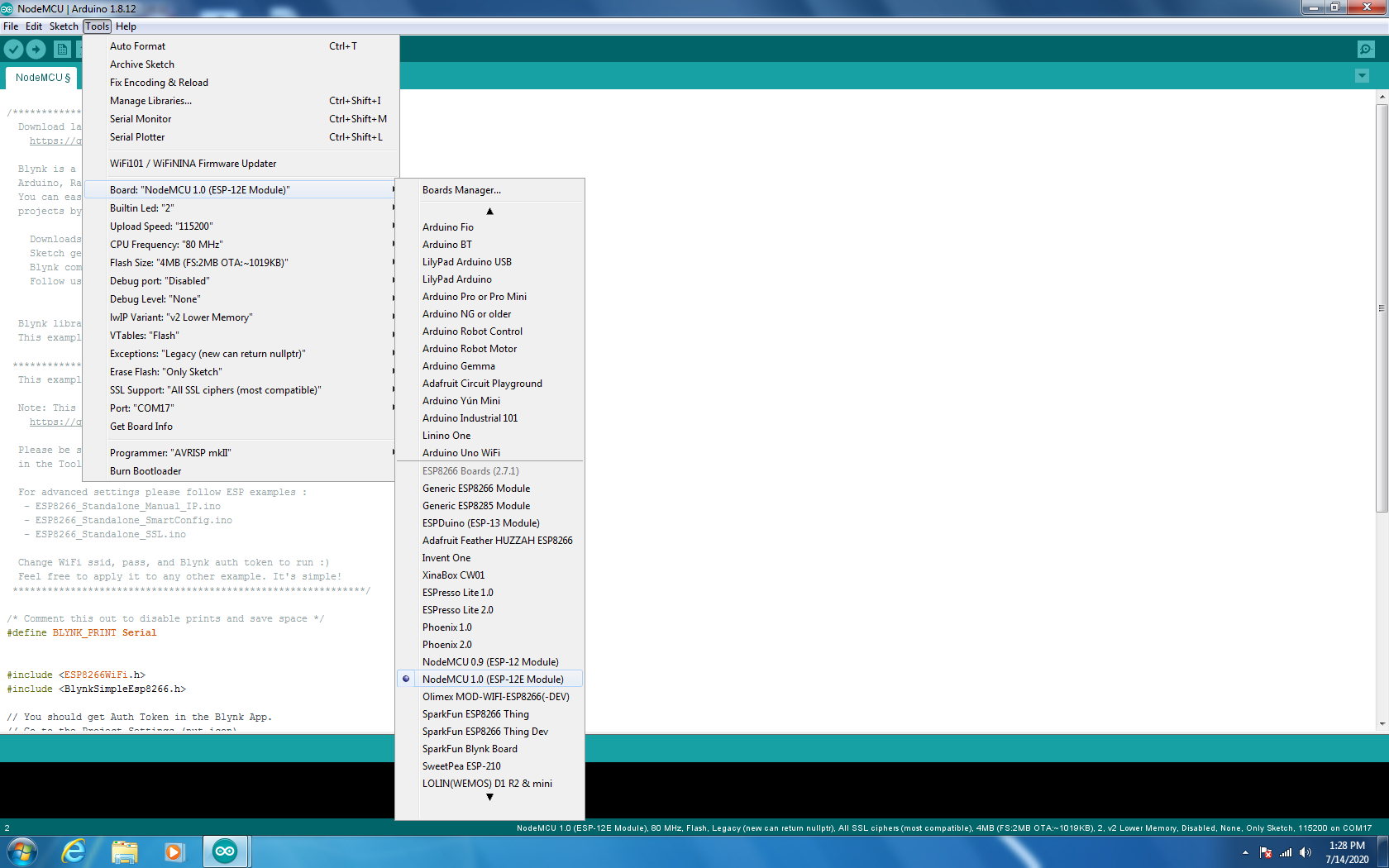This screenshot has height=868, width=1389.
Task: Open Windows Explorer folder in taskbar
Action: 125,851
